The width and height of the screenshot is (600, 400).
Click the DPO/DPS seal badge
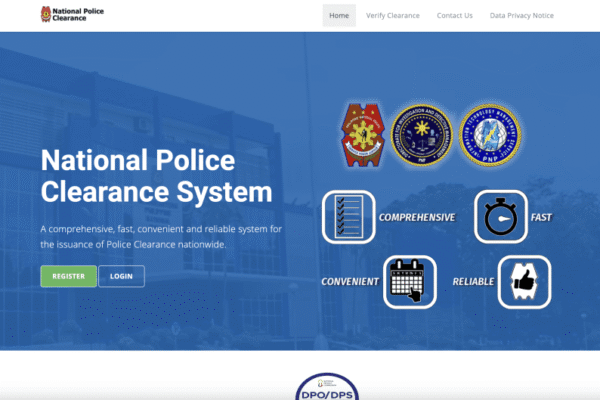[327, 387]
